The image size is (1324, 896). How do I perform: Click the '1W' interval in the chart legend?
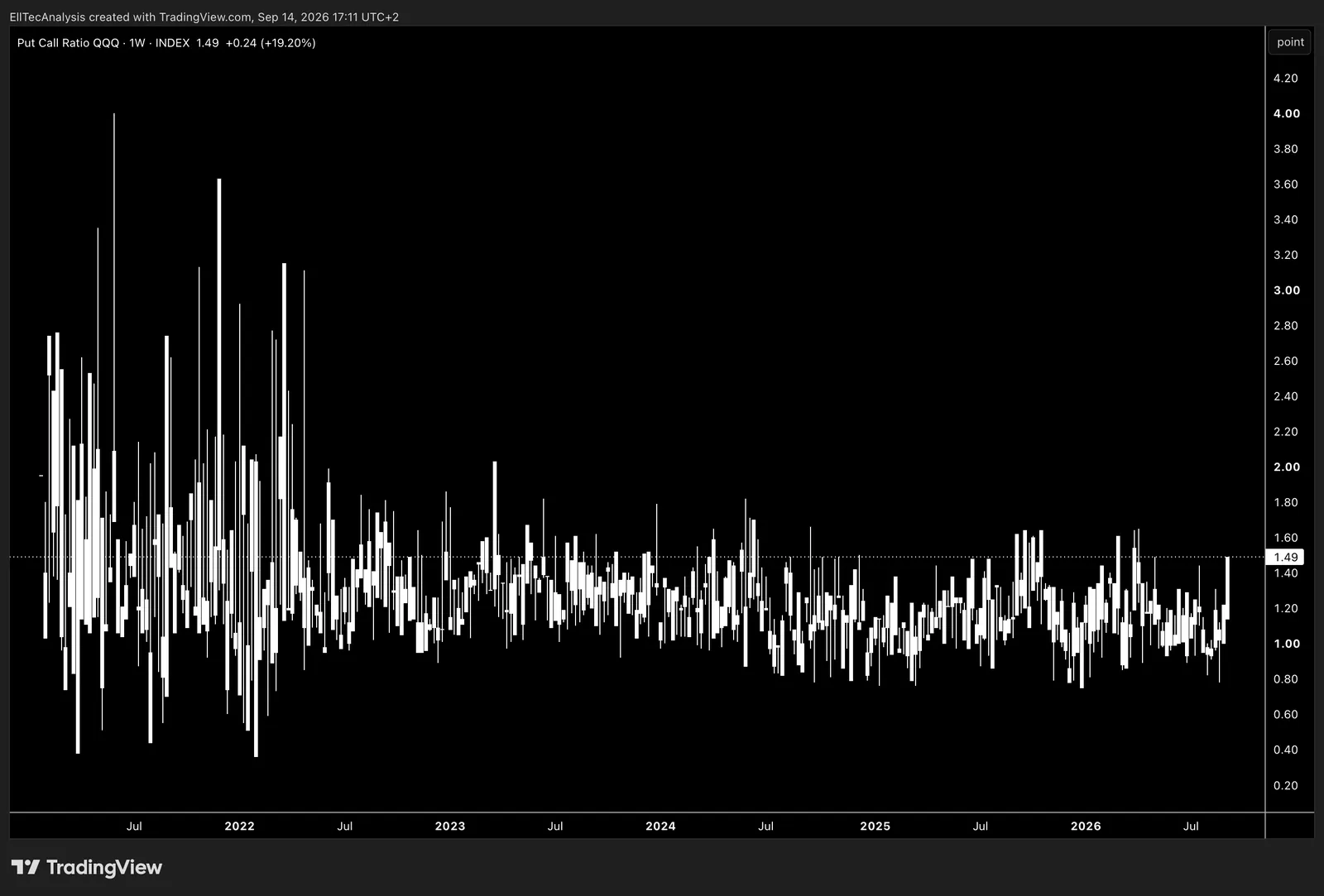click(x=137, y=43)
